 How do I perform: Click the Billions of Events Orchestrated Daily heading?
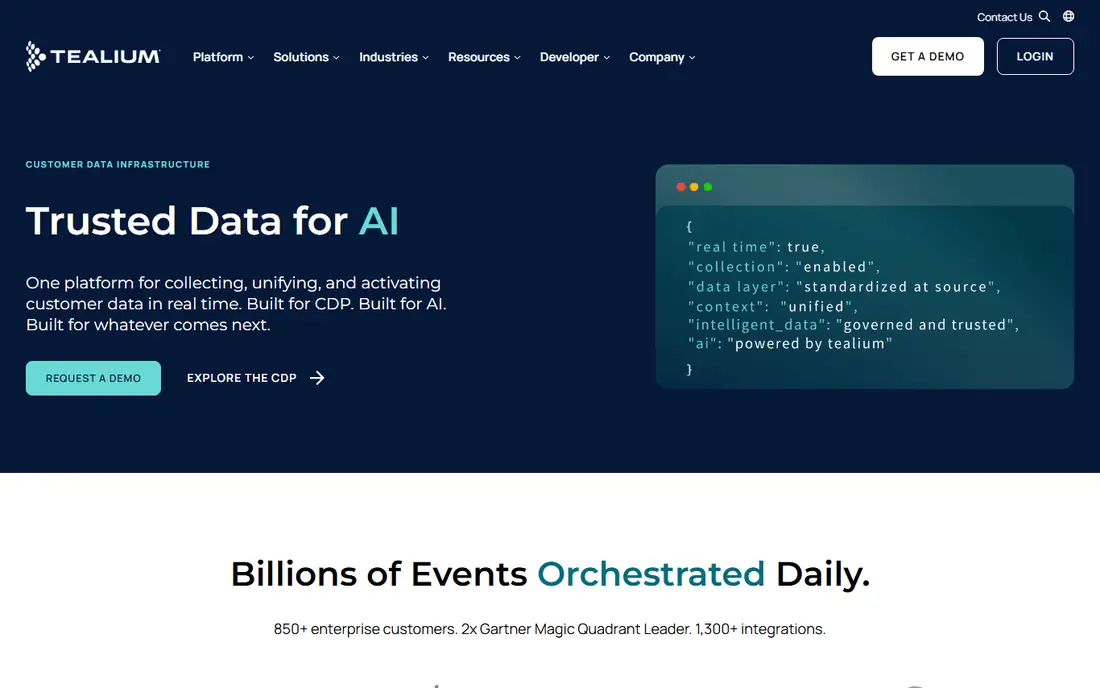pos(550,574)
